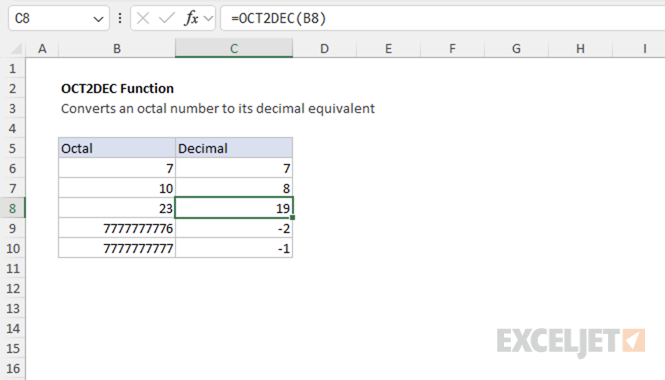665x380 pixels.
Task: Select row 1 header
Action: click(x=13, y=68)
